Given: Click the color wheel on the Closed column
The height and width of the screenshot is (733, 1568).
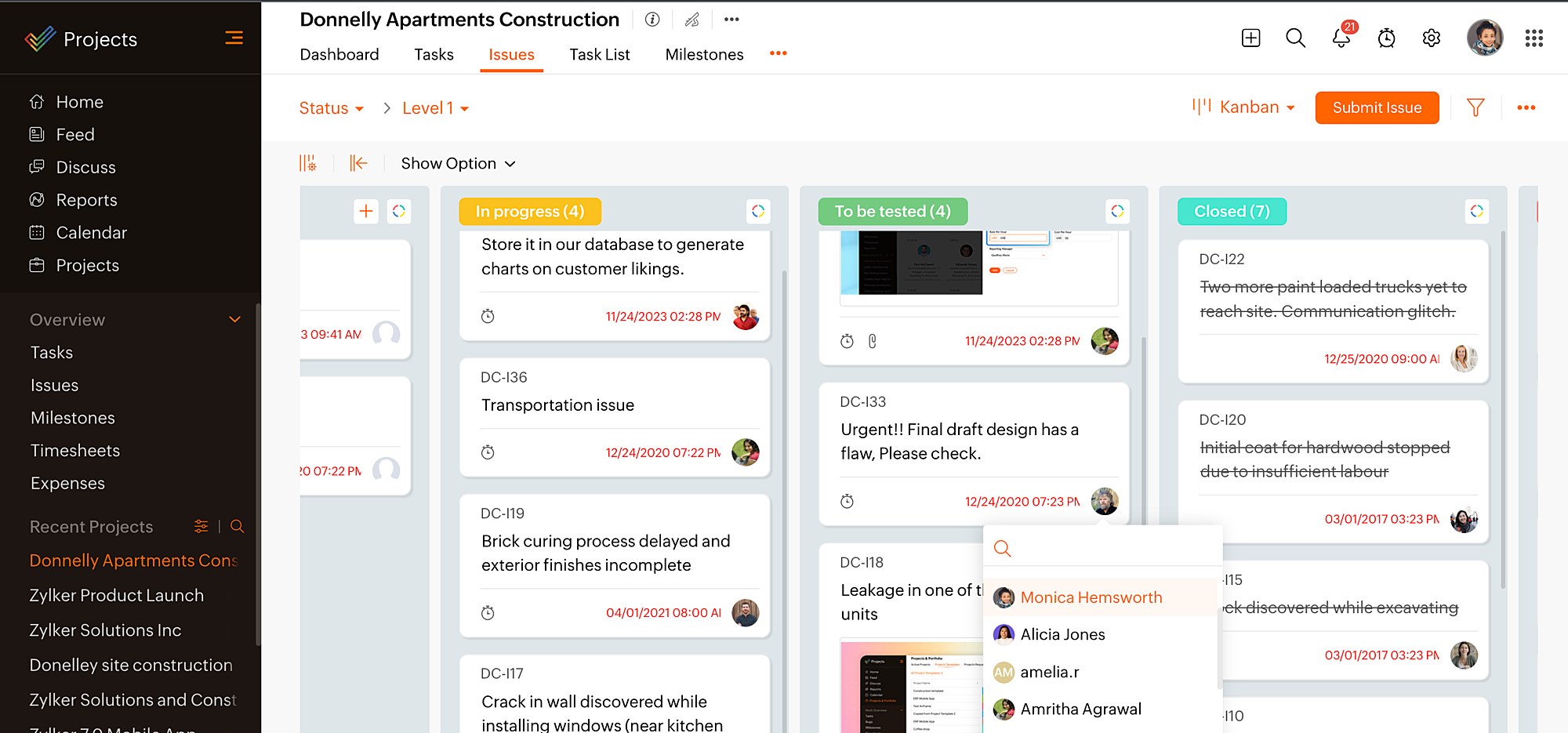Looking at the screenshot, I should 1477,211.
